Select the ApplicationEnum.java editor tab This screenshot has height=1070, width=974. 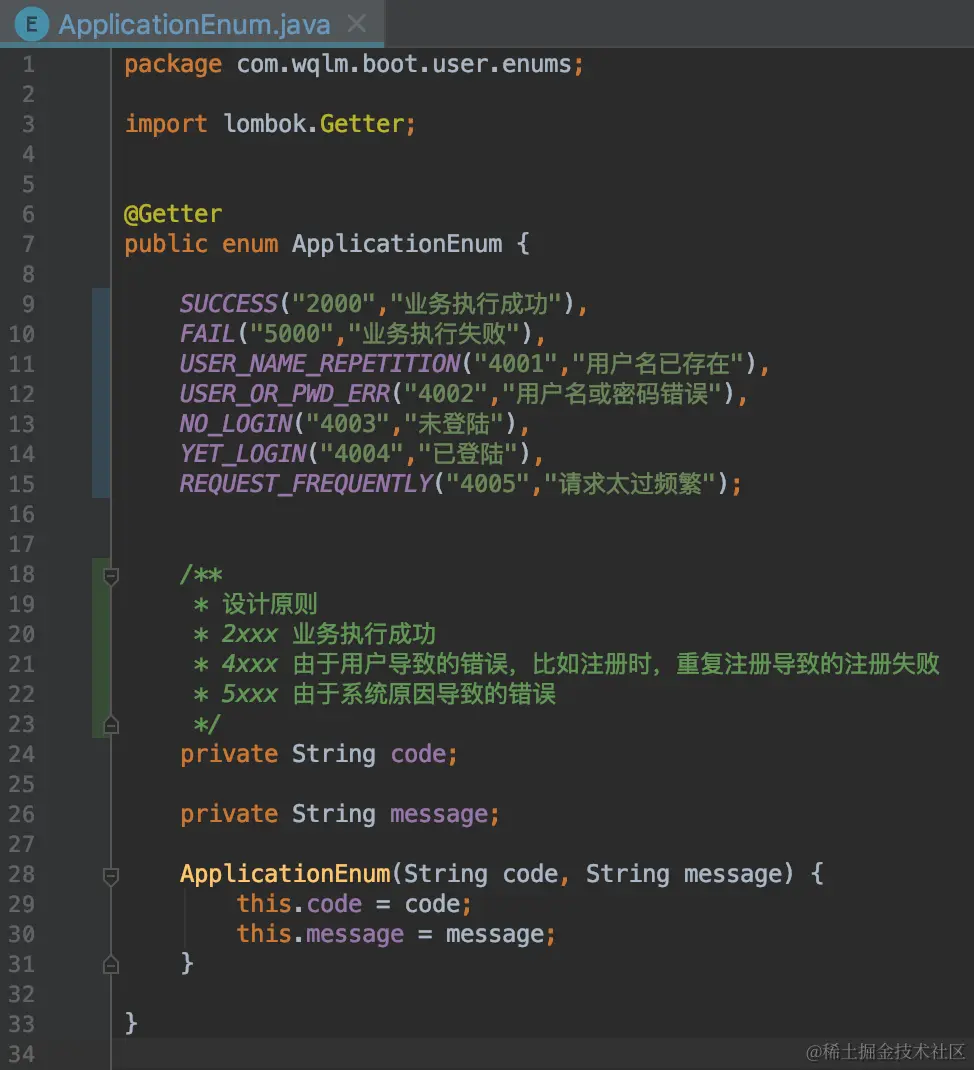[194, 25]
